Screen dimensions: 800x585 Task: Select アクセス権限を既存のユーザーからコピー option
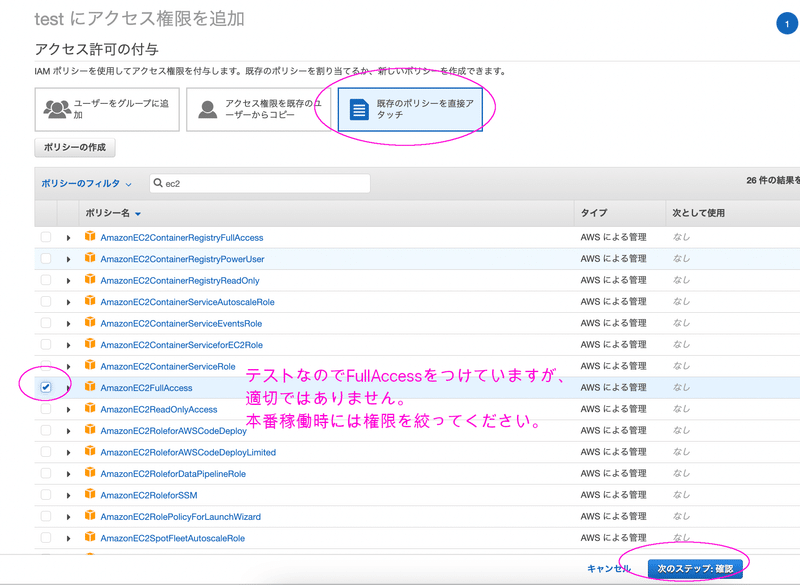(259, 109)
